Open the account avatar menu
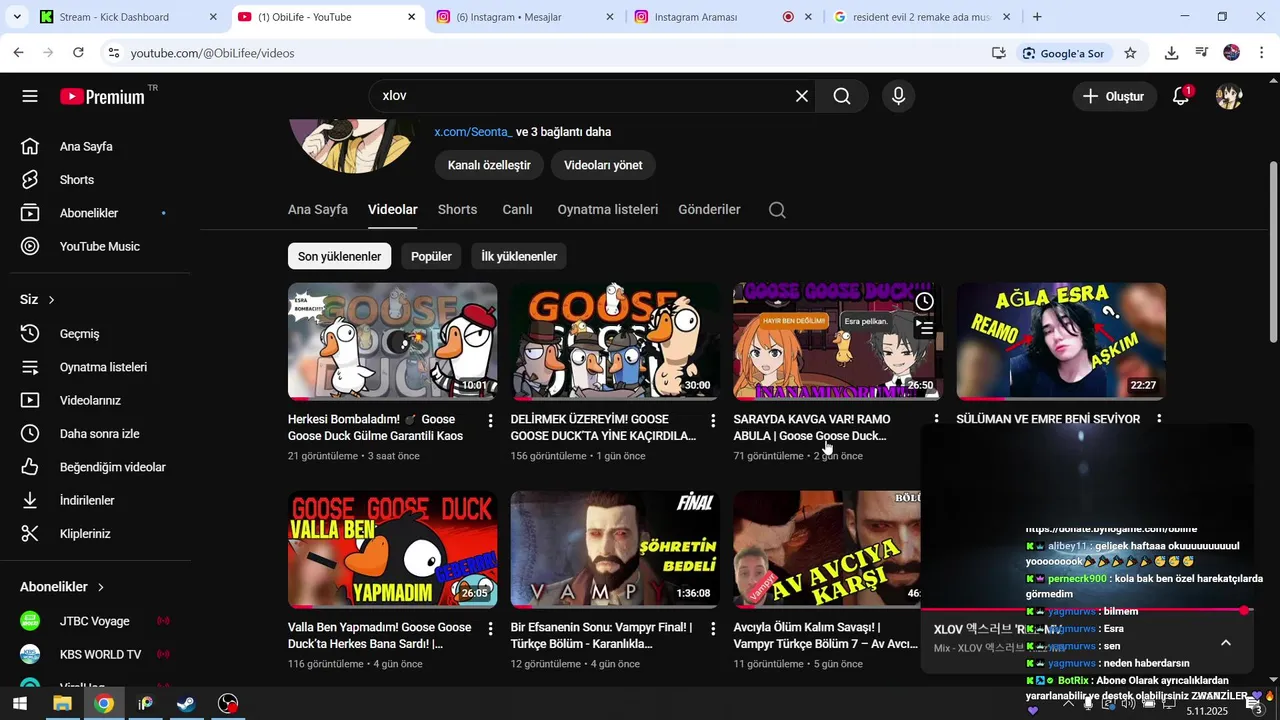Viewport: 1280px width, 720px height. coord(1229,96)
